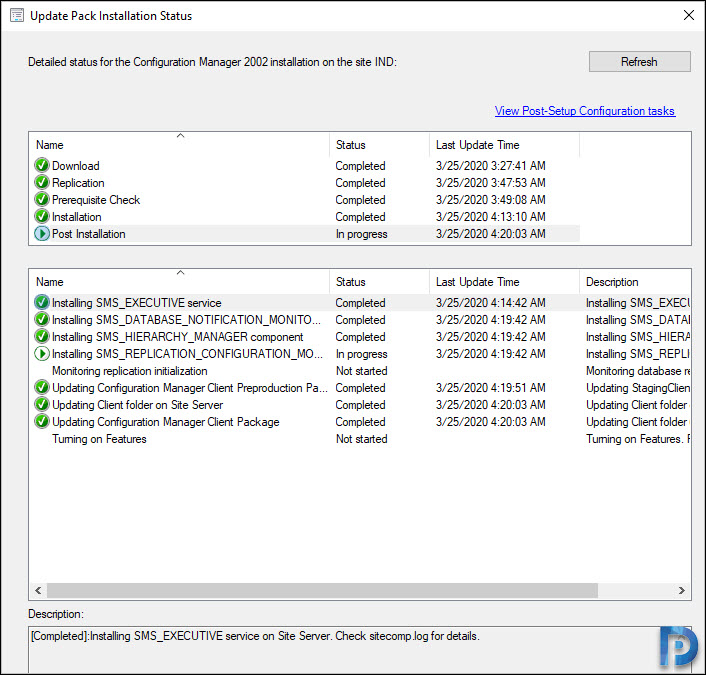Select Installing SMS_HIERARCHY_MANAGER component row
The height and width of the screenshot is (675, 706).
[360, 337]
